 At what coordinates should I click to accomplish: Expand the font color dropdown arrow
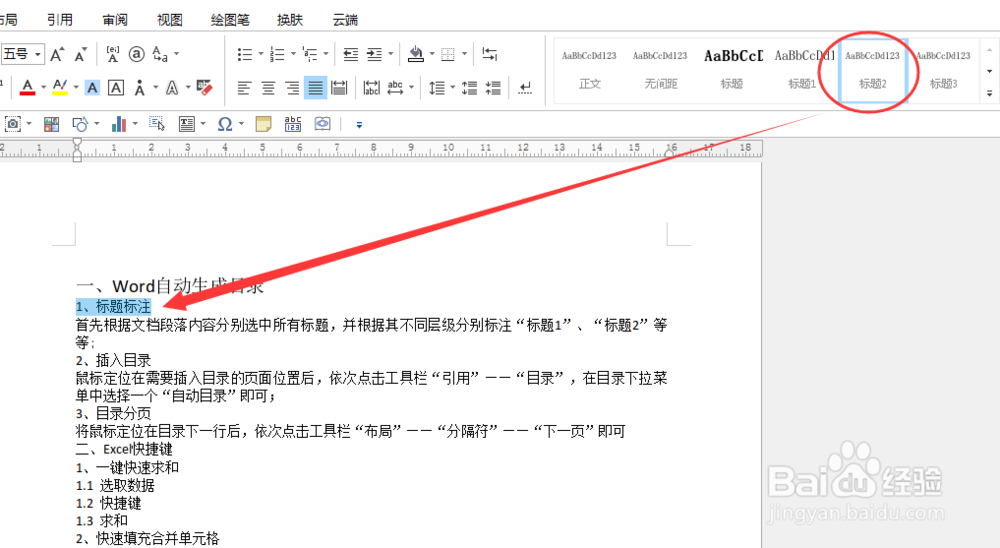pos(43,87)
